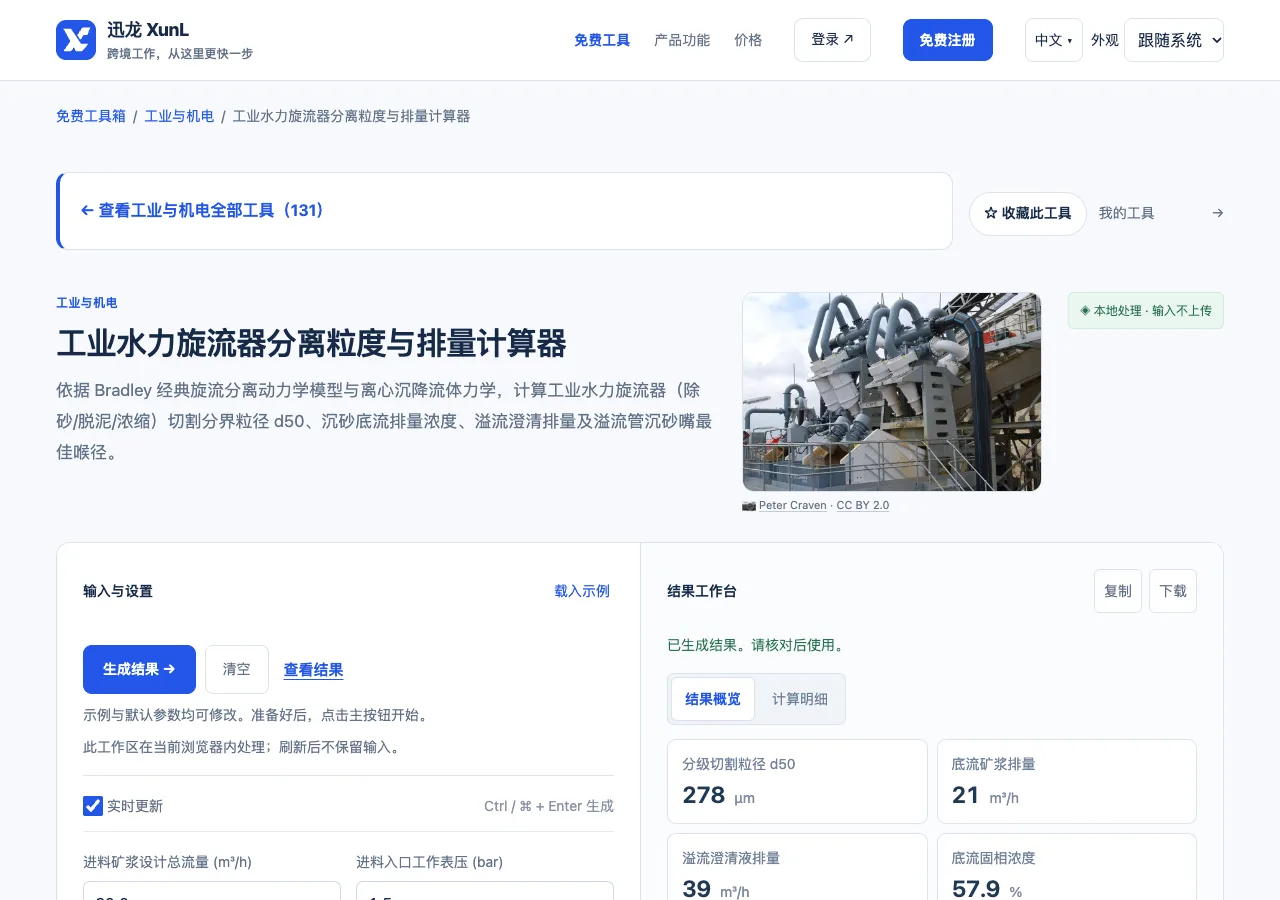1280x900 pixels.
Task: Click the 收藏此工具 button
Action: point(1028,213)
